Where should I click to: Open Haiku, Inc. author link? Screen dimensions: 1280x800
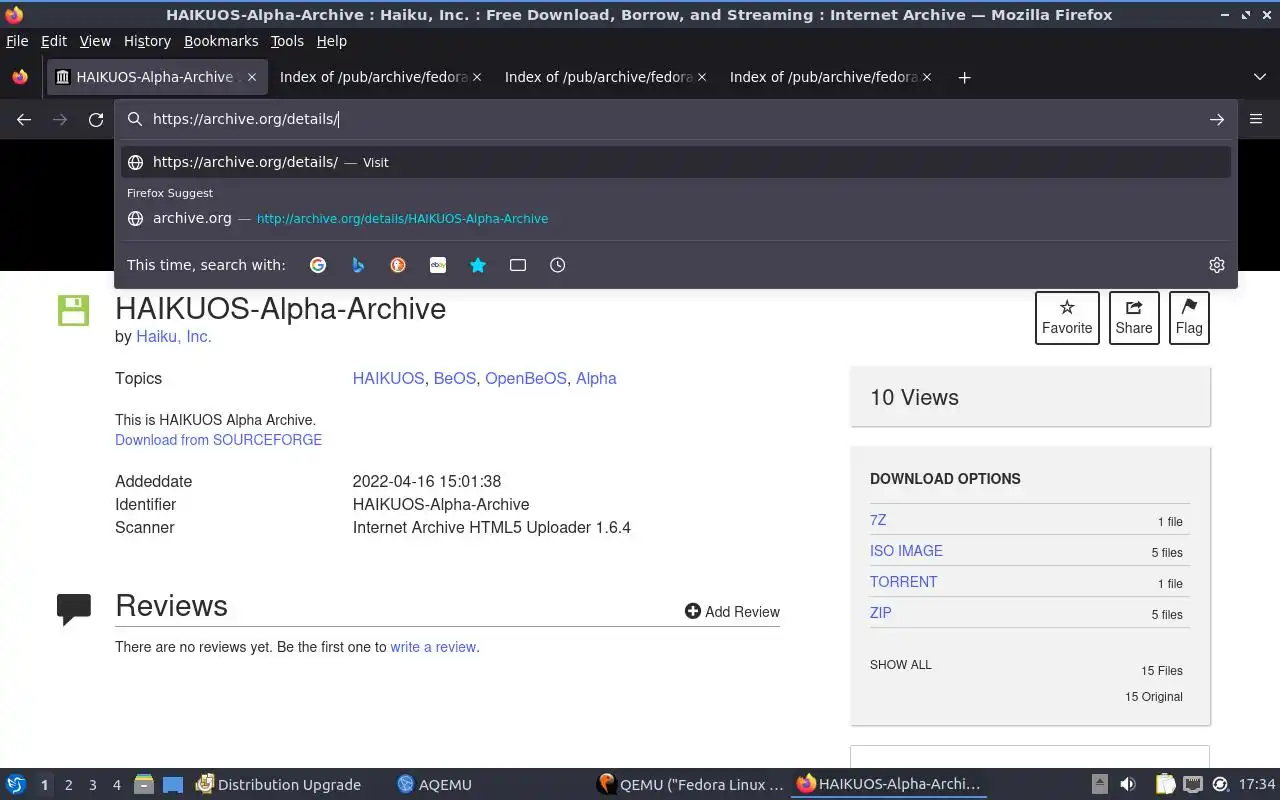click(x=174, y=336)
